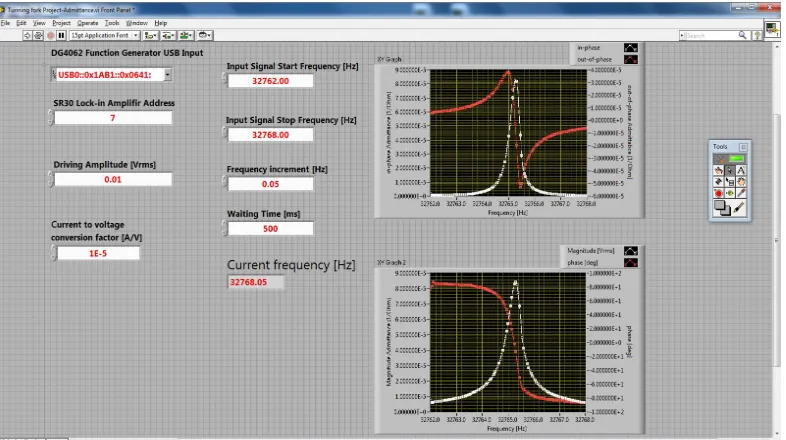
Task: Click the XY Graph in-phase plot area
Action: coord(508,132)
